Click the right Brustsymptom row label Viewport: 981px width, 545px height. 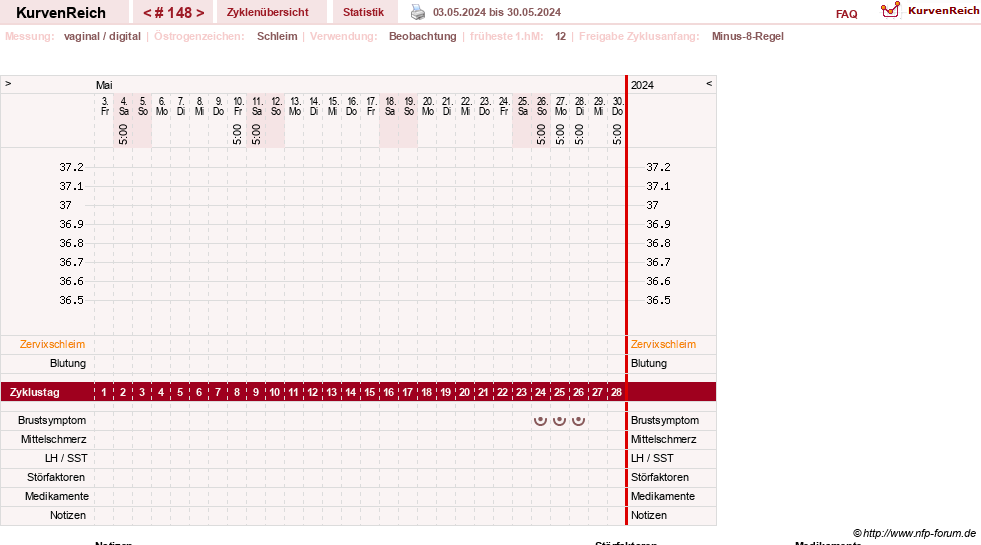pyautogui.click(x=664, y=420)
